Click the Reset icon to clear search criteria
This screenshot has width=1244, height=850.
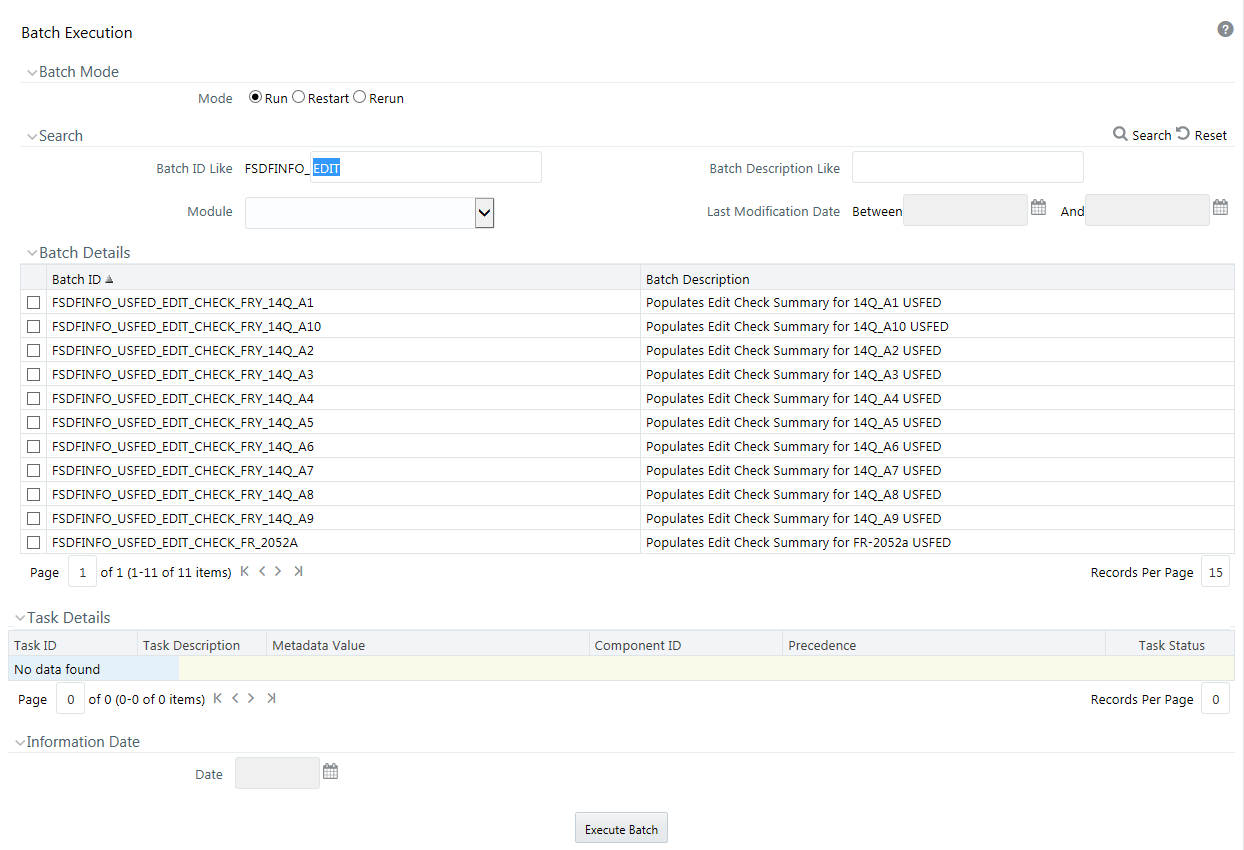1183,134
